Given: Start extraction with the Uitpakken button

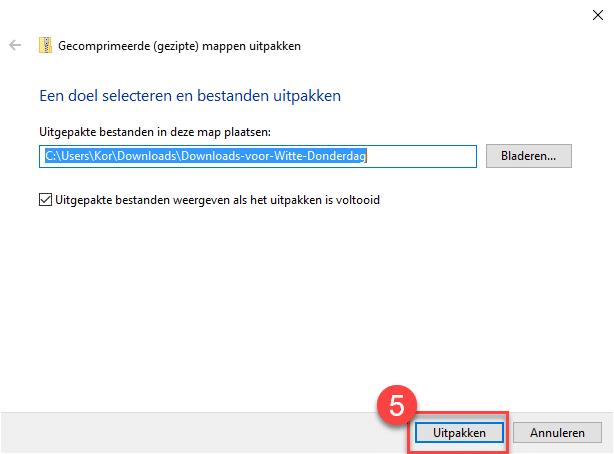Looking at the screenshot, I should (459, 433).
